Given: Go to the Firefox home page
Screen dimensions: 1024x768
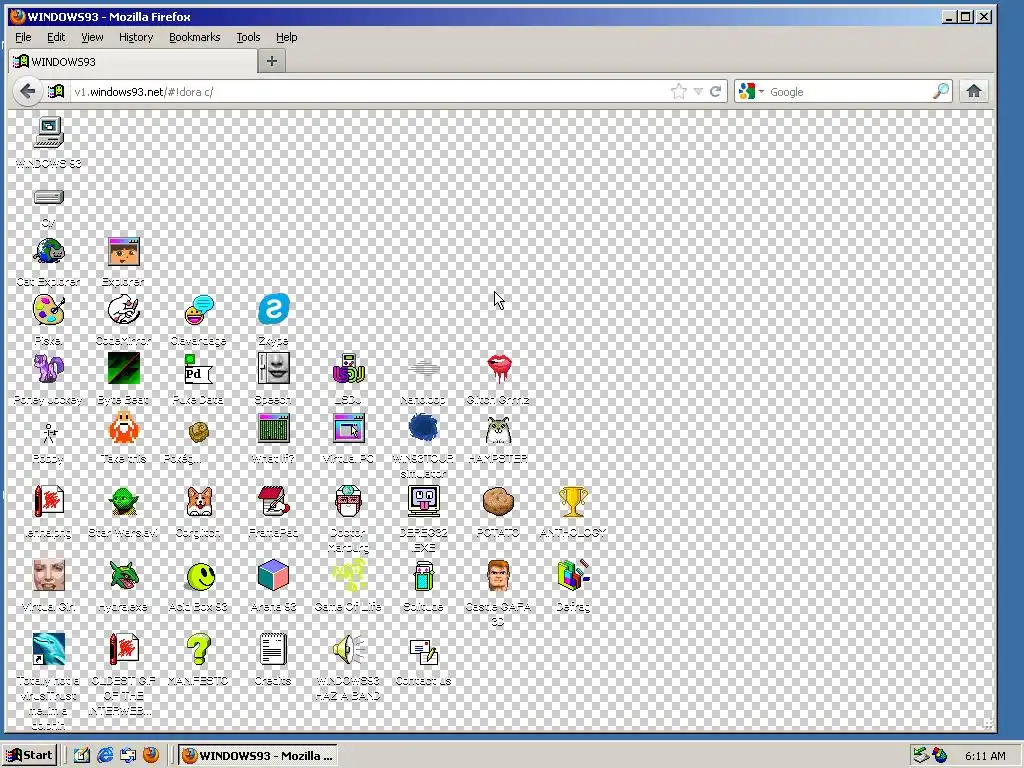Looking at the screenshot, I should coord(974,91).
